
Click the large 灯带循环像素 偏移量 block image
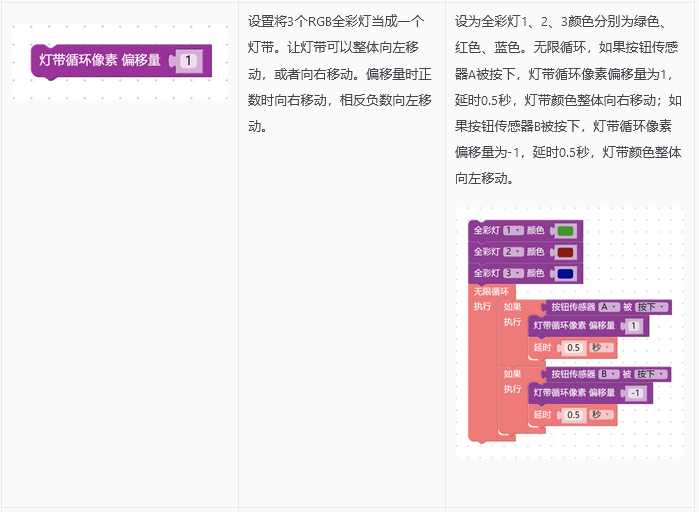121,61
